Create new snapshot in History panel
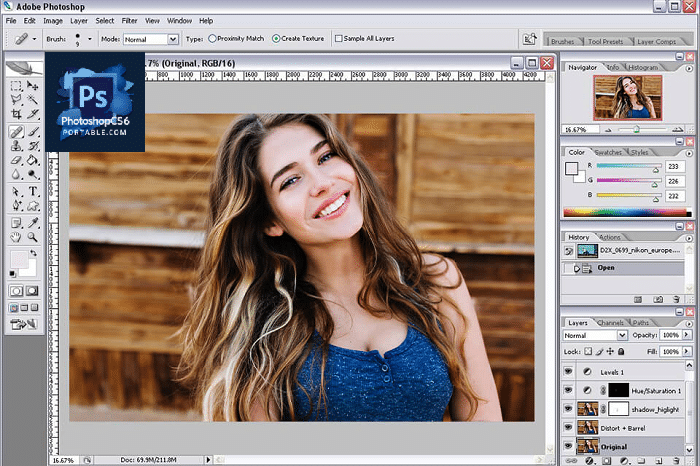 (x=658, y=300)
